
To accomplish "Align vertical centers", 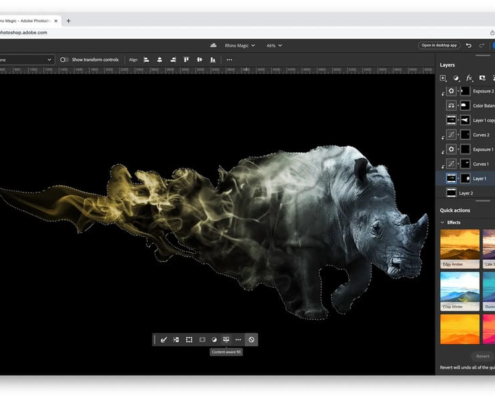I will pyautogui.click(x=199, y=60).
